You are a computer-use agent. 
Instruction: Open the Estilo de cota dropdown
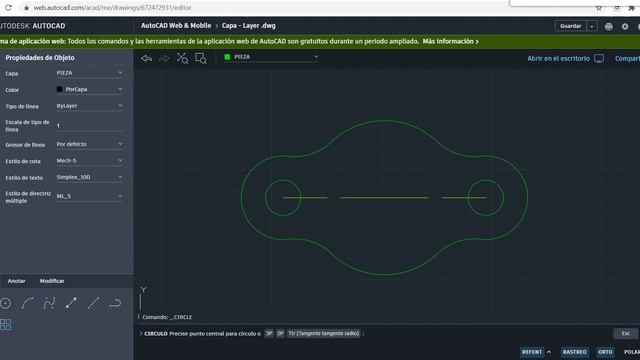[x=89, y=161]
